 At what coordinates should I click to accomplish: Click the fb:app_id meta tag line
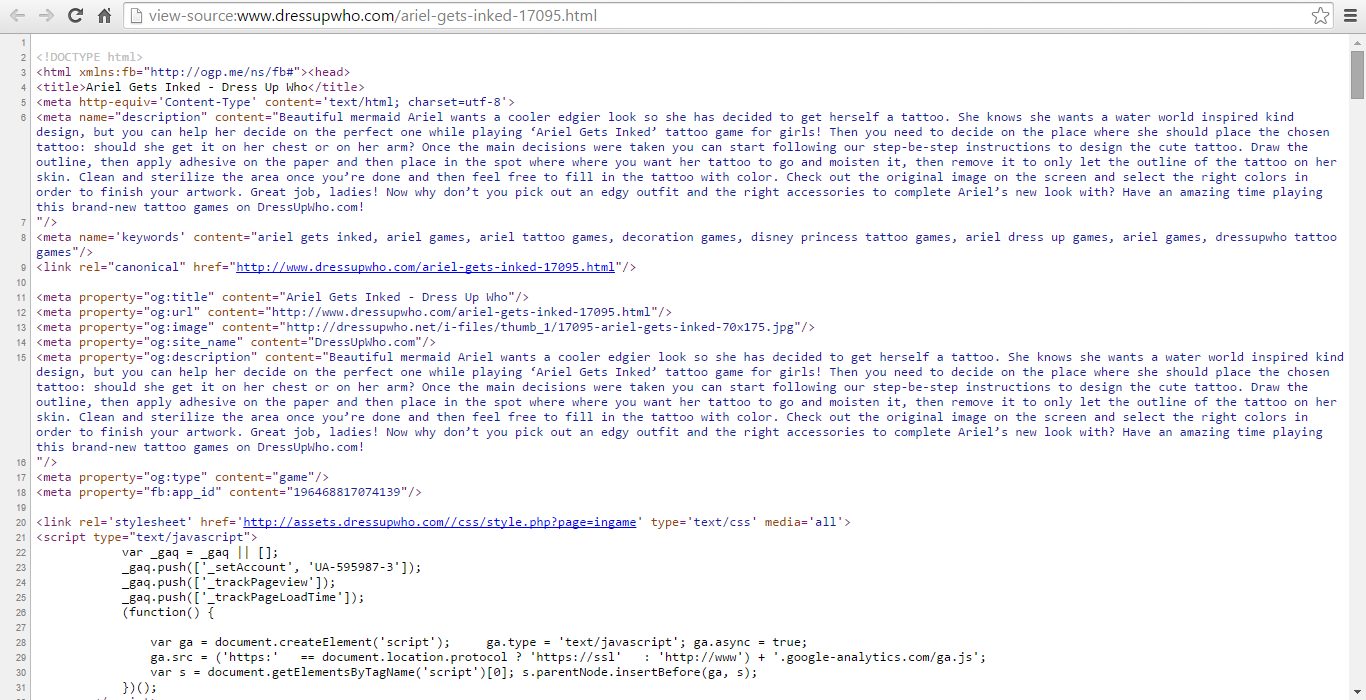pyautogui.click(x=229, y=492)
